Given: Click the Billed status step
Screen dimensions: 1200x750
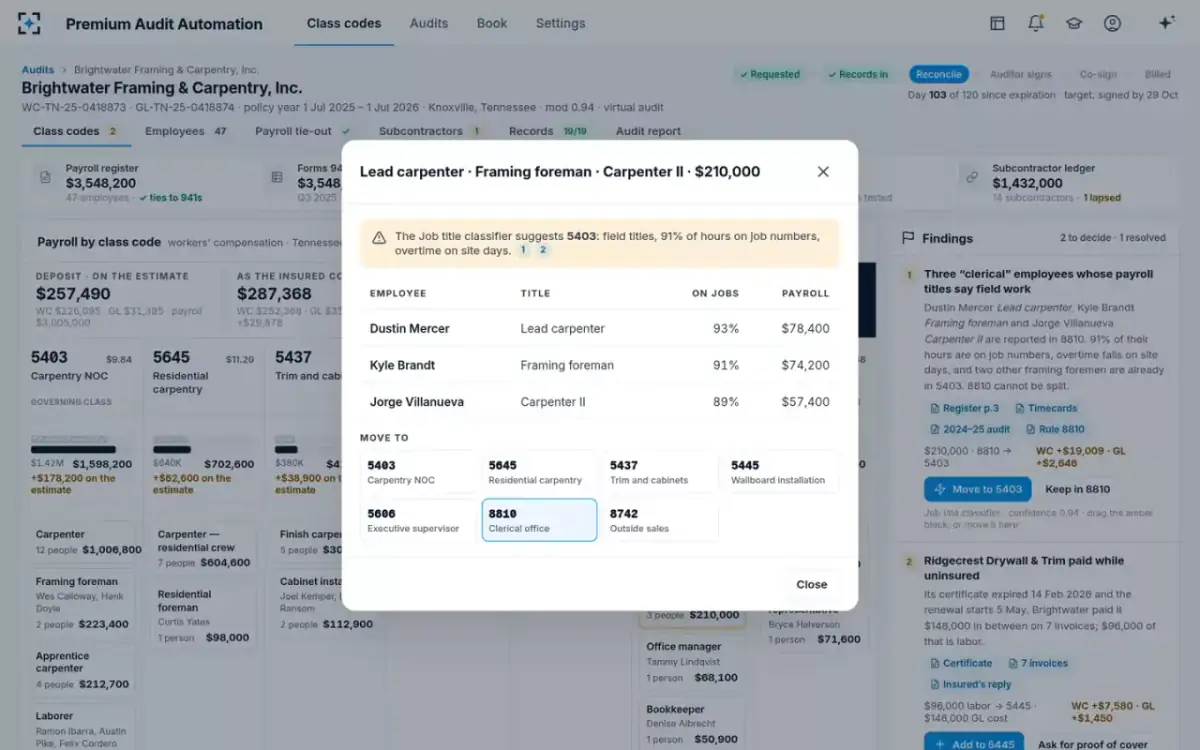Looking at the screenshot, I should tap(1157, 74).
